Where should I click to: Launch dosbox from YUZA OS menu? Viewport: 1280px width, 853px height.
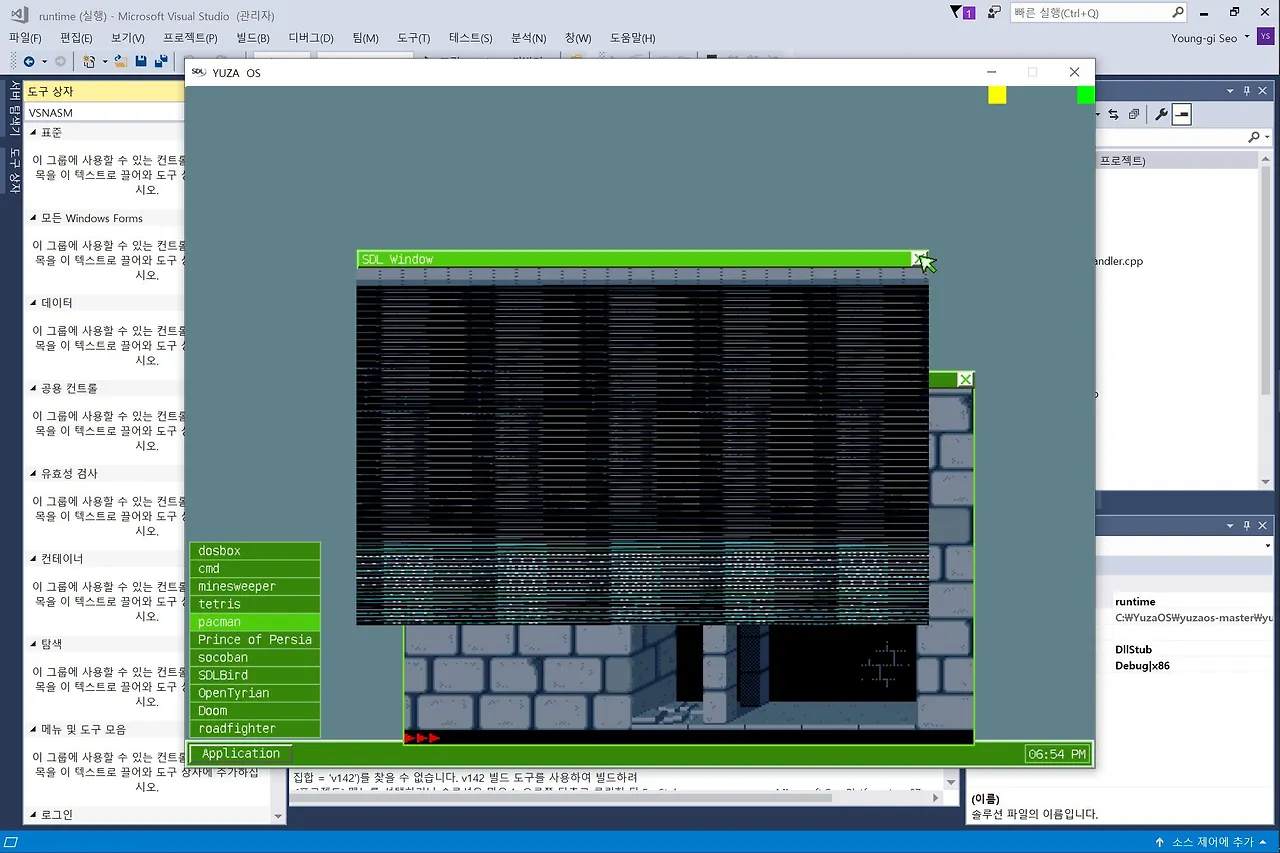pyautogui.click(x=255, y=551)
